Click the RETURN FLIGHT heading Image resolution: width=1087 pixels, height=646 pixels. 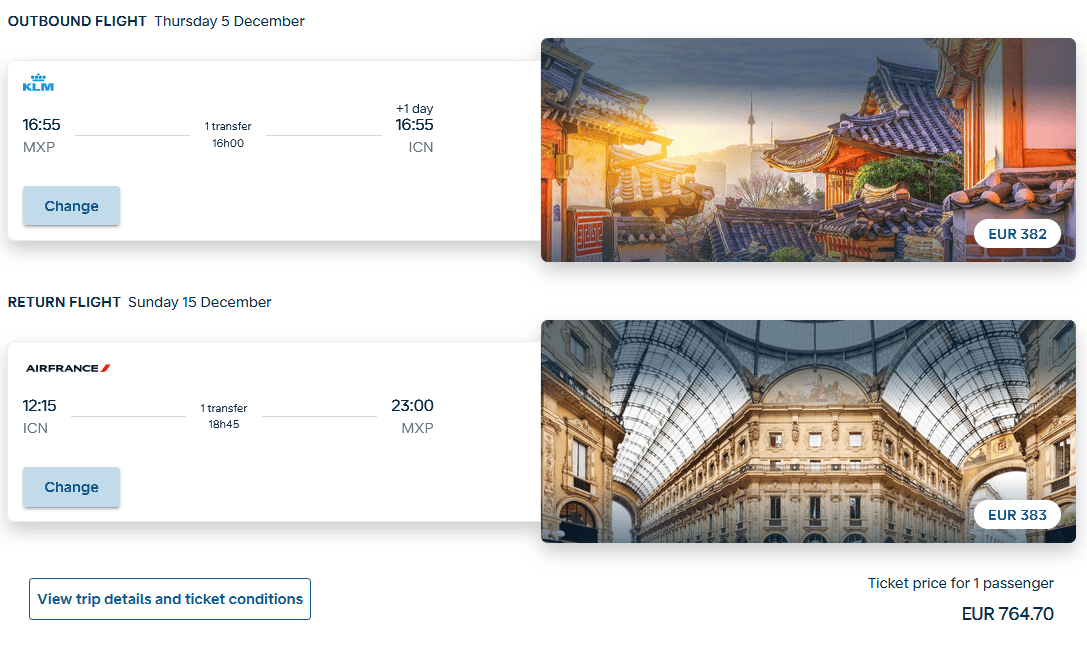click(64, 302)
